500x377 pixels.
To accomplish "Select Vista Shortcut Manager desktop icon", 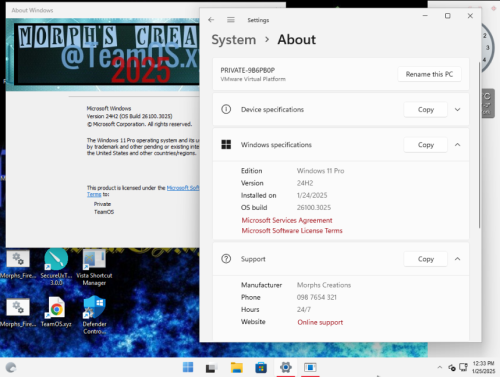I will click(x=94, y=267).
